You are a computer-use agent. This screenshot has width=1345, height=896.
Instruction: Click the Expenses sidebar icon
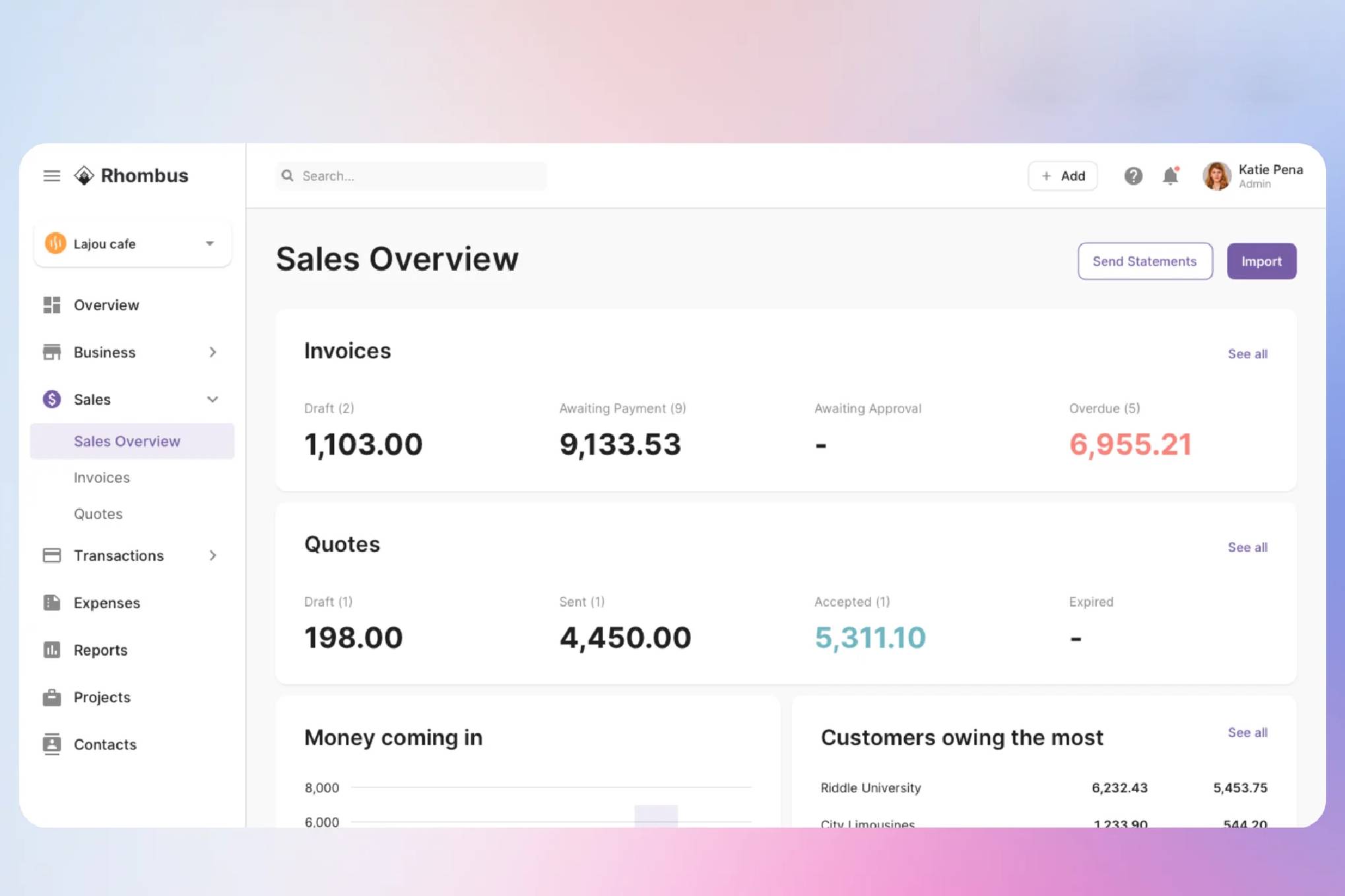(51, 602)
